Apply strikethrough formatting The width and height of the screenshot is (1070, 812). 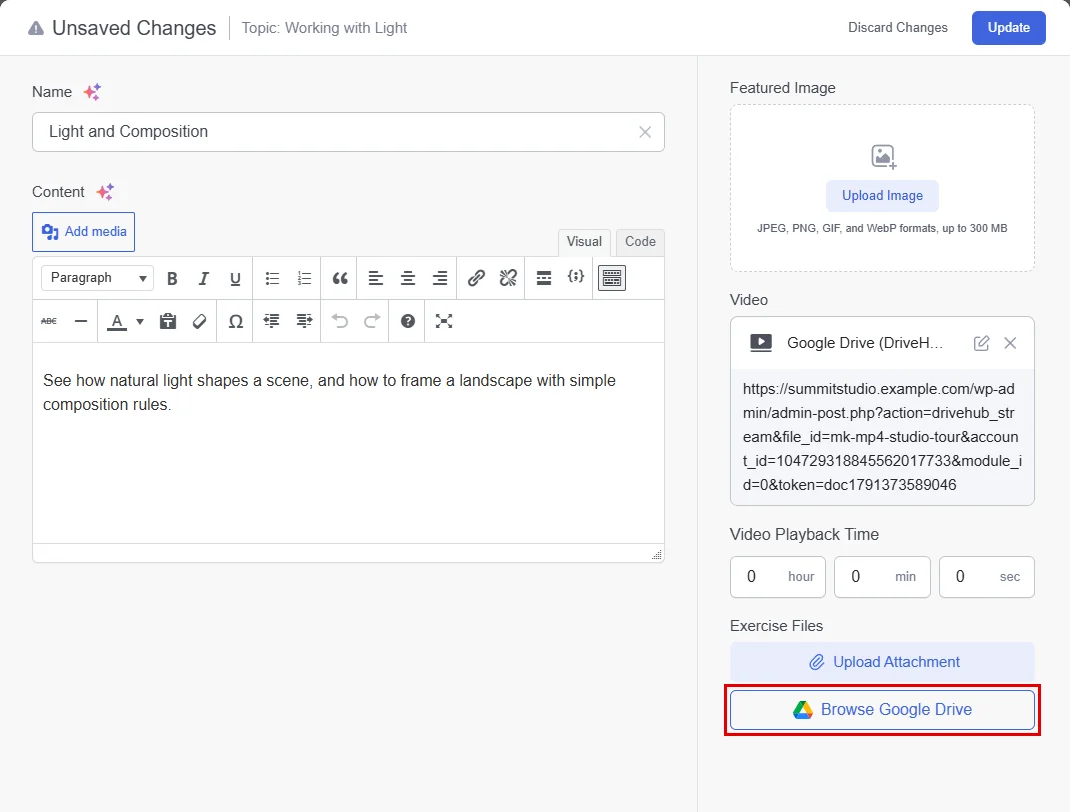coord(49,321)
